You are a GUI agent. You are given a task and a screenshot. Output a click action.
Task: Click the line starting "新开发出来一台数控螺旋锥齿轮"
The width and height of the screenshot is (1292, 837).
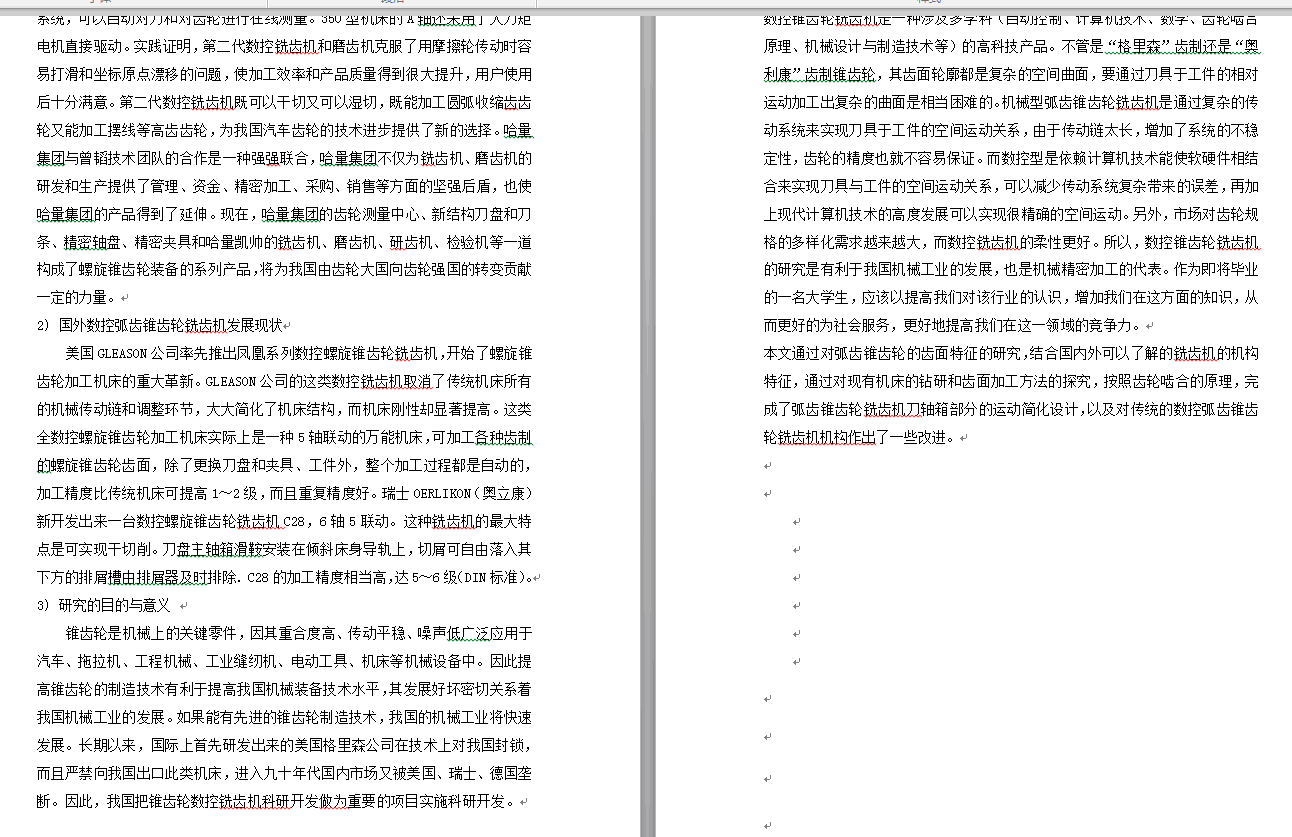(285, 521)
